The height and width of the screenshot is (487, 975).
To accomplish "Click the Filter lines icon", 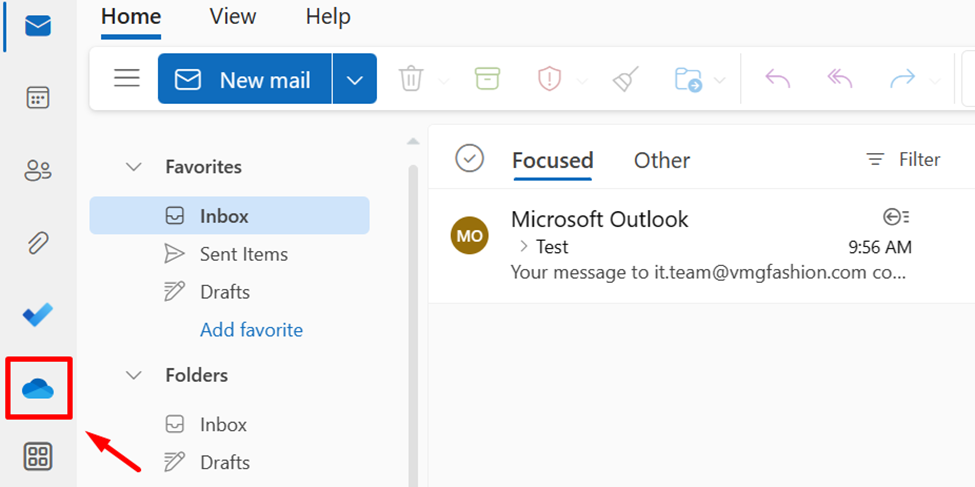I will tap(876, 160).
